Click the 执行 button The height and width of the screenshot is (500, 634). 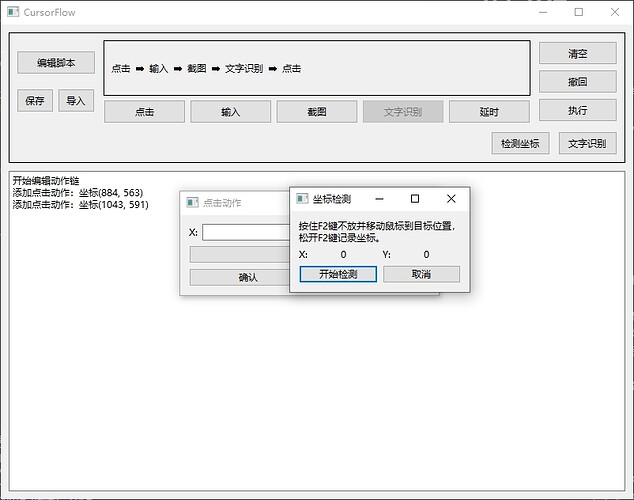577,110
